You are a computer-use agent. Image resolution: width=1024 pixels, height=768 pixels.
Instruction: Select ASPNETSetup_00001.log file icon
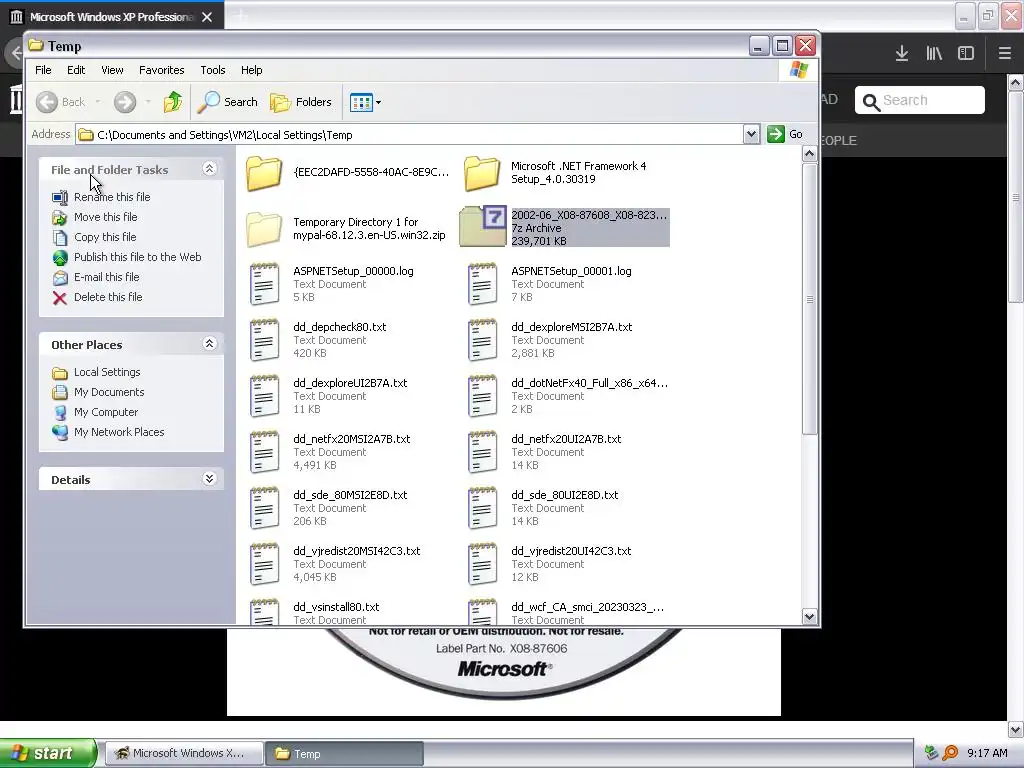coord(483,284)
